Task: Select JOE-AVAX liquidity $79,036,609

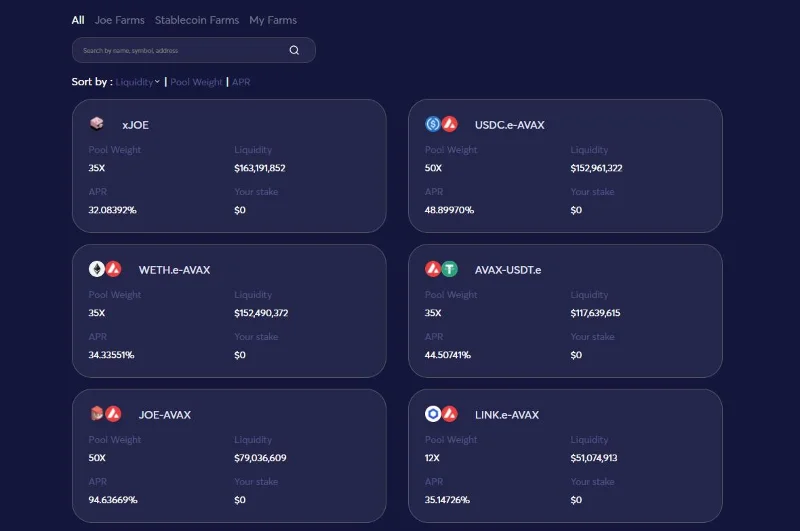Action: coord(260,458)
